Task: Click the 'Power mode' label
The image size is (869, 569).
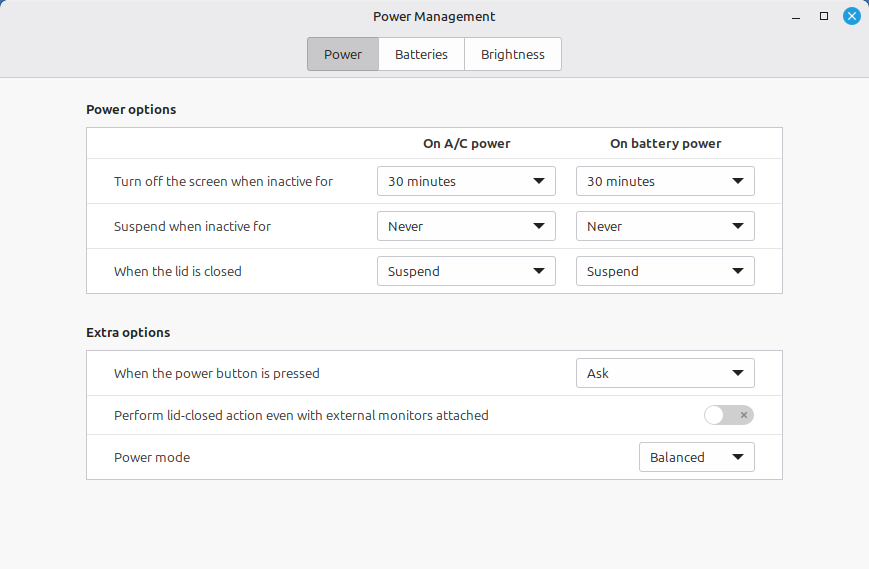Action: click(152, 457)
